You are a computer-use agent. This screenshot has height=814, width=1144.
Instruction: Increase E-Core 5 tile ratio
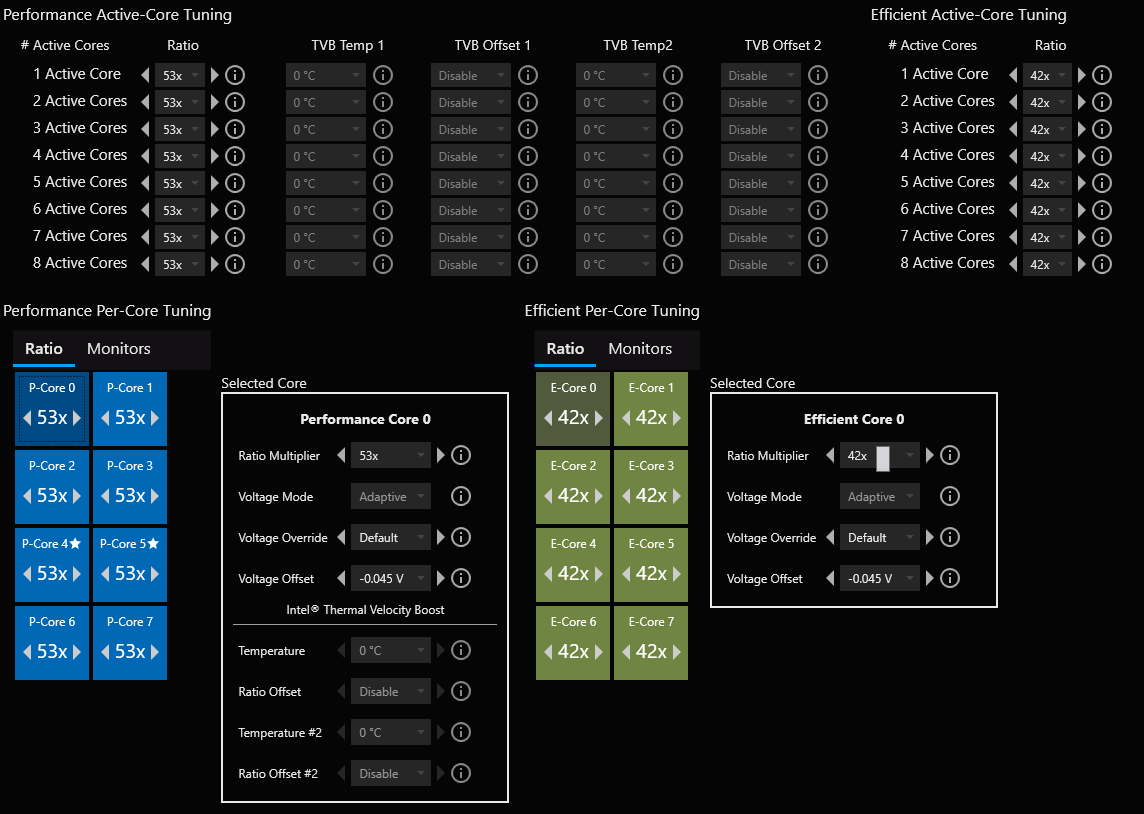pos(676,574)
